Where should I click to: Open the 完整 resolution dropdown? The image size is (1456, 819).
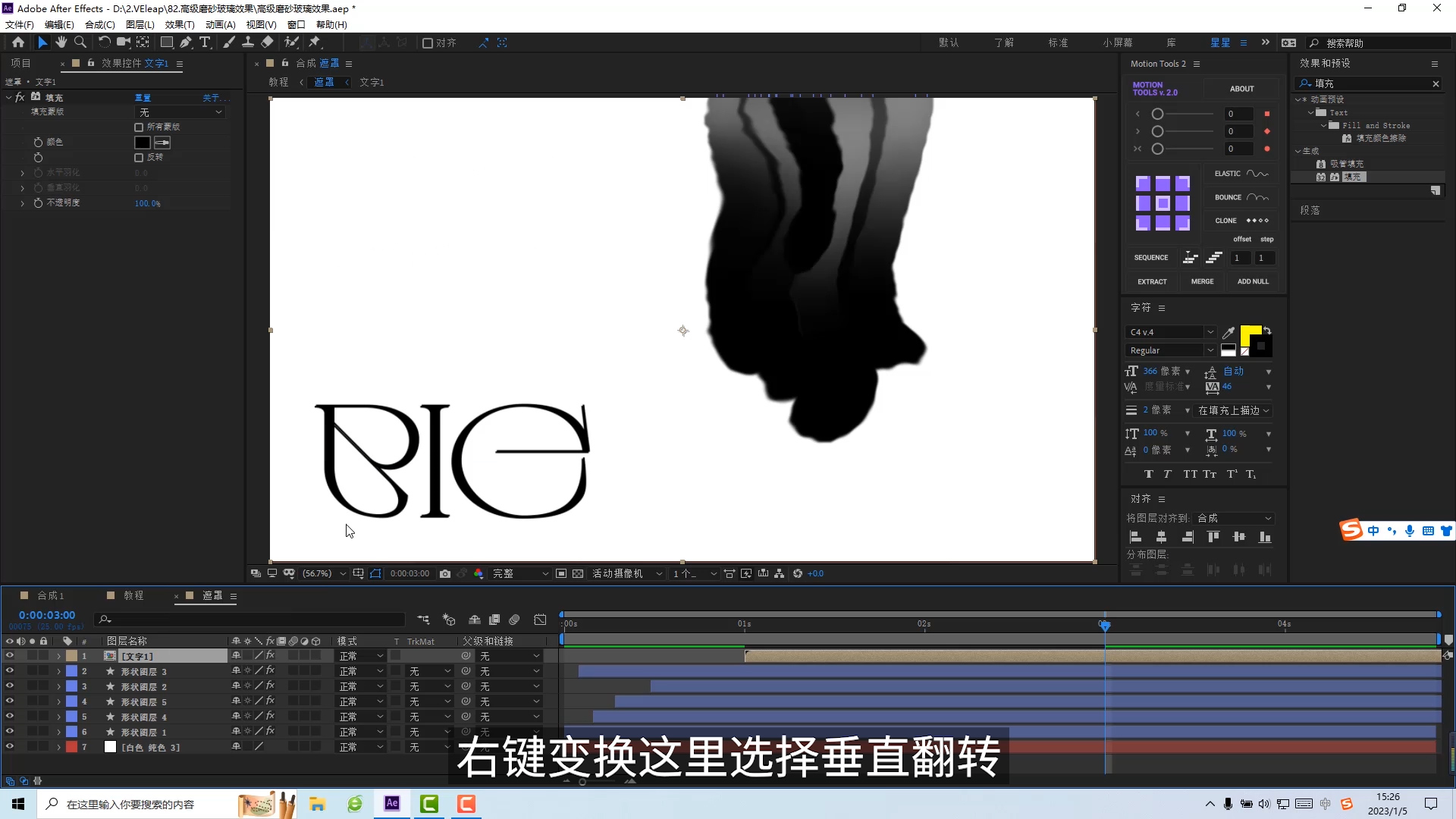click(x=520, y=573)
